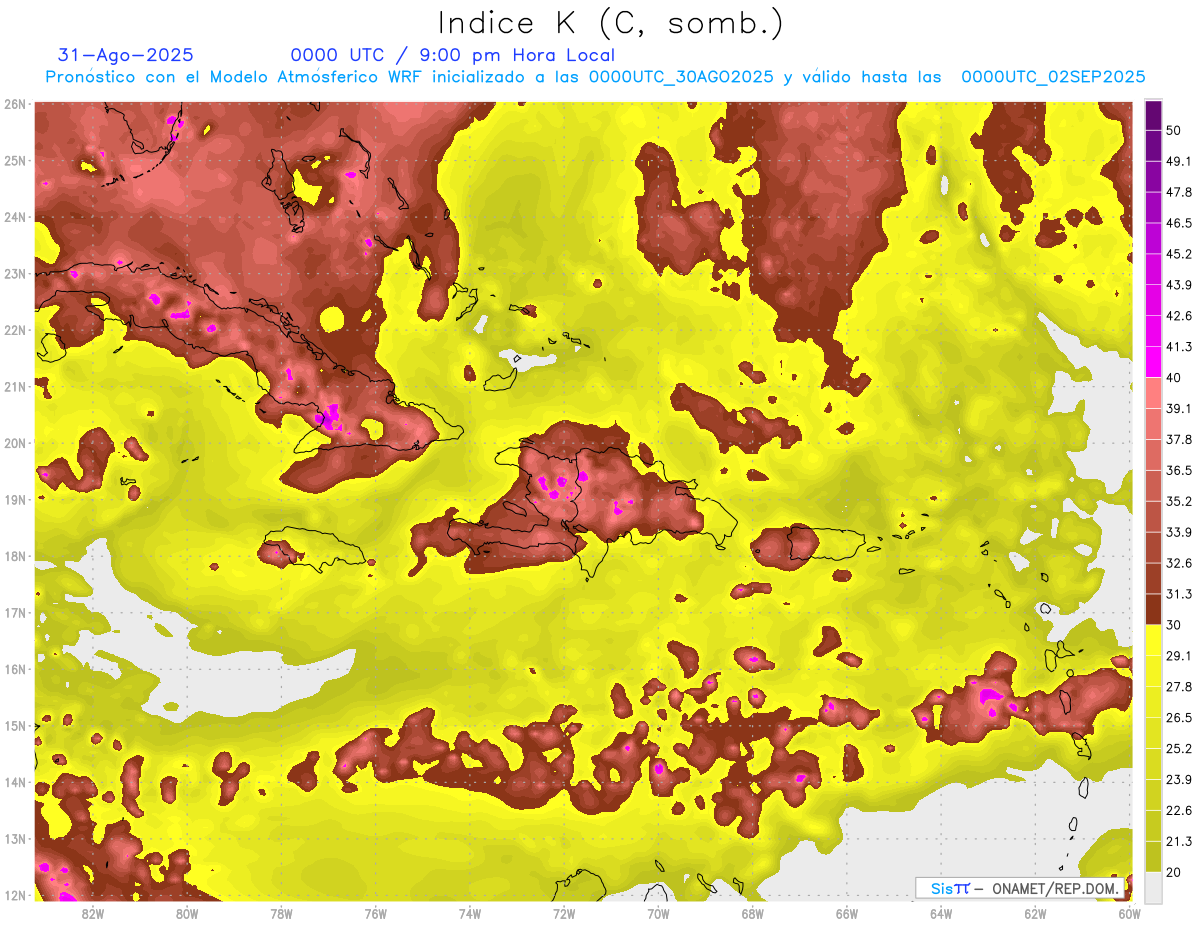This screenshot has width=1200, height=927.
Task: Click the latitude label '19N'
Action: [x=16, y=499]
